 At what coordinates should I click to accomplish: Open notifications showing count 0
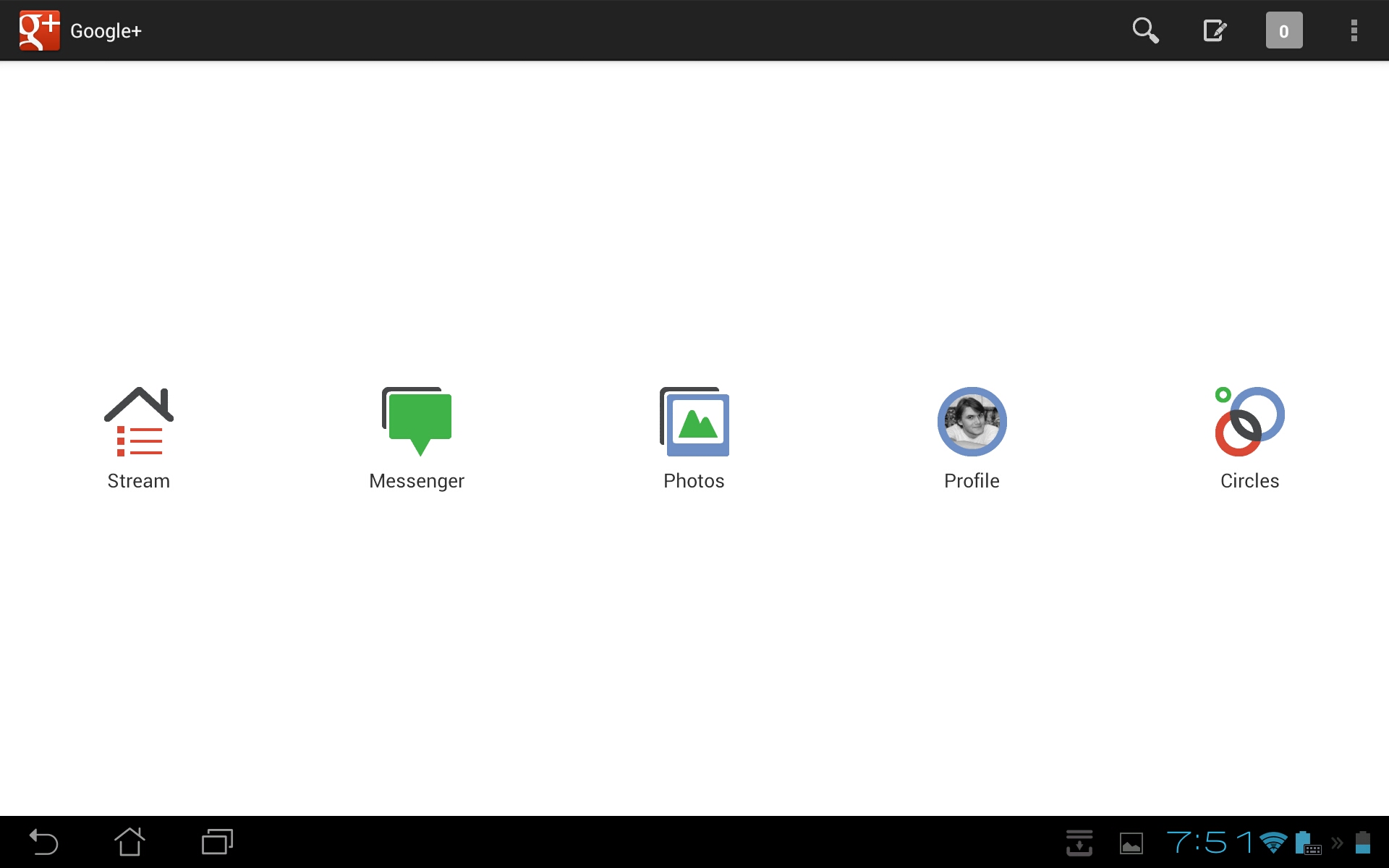(x=1283, y=30)
